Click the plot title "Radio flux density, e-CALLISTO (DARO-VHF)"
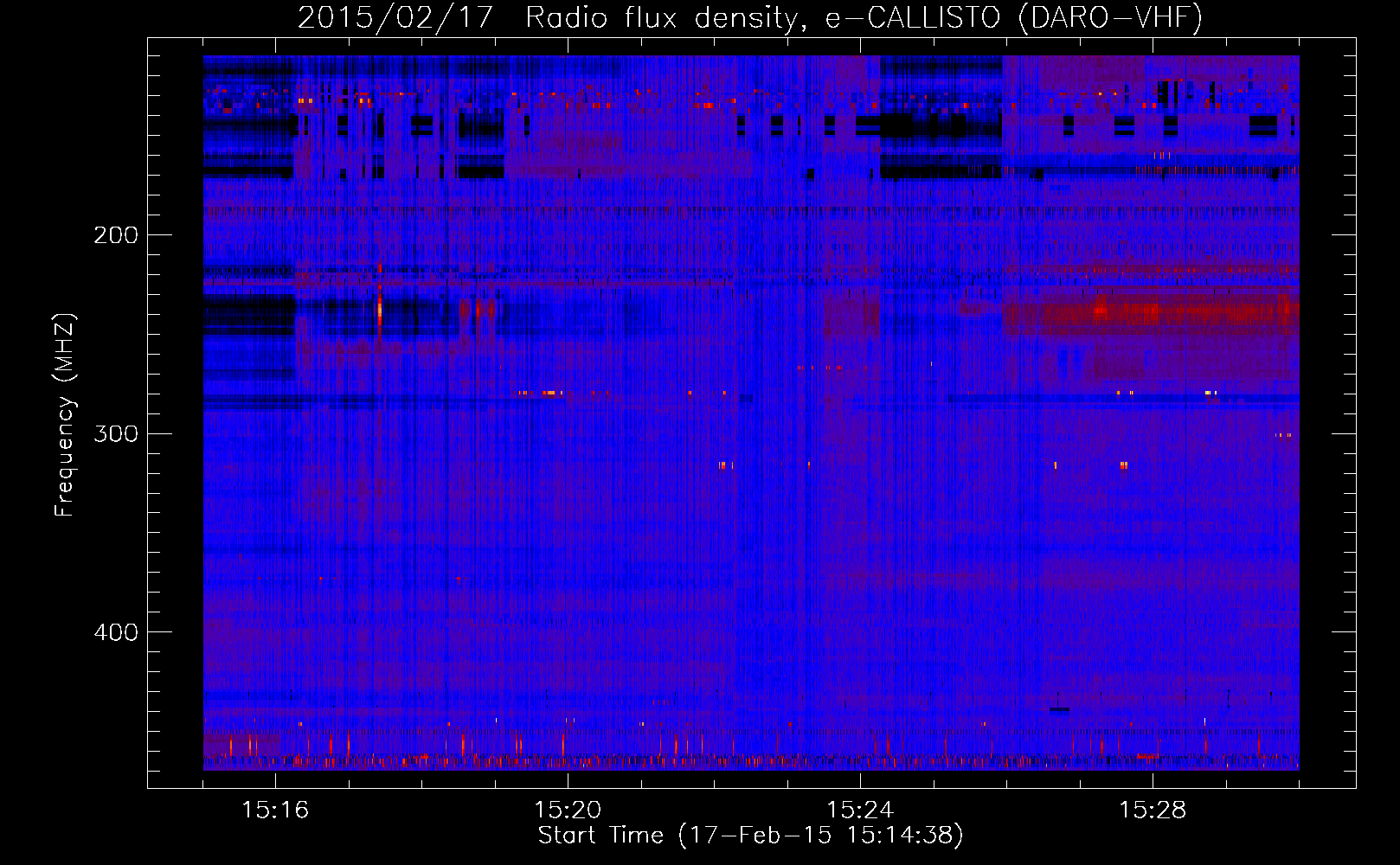The height and width of the screenshot is (865, 1400). (x=864, y=17)
